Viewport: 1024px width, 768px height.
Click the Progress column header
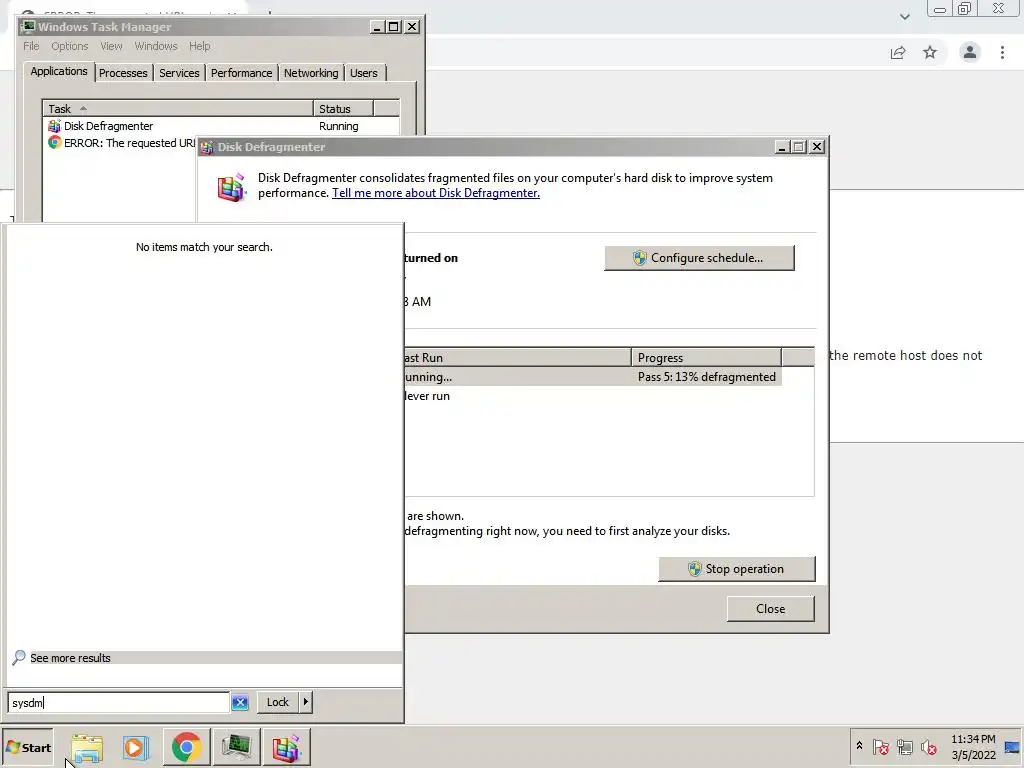point(706,358)
